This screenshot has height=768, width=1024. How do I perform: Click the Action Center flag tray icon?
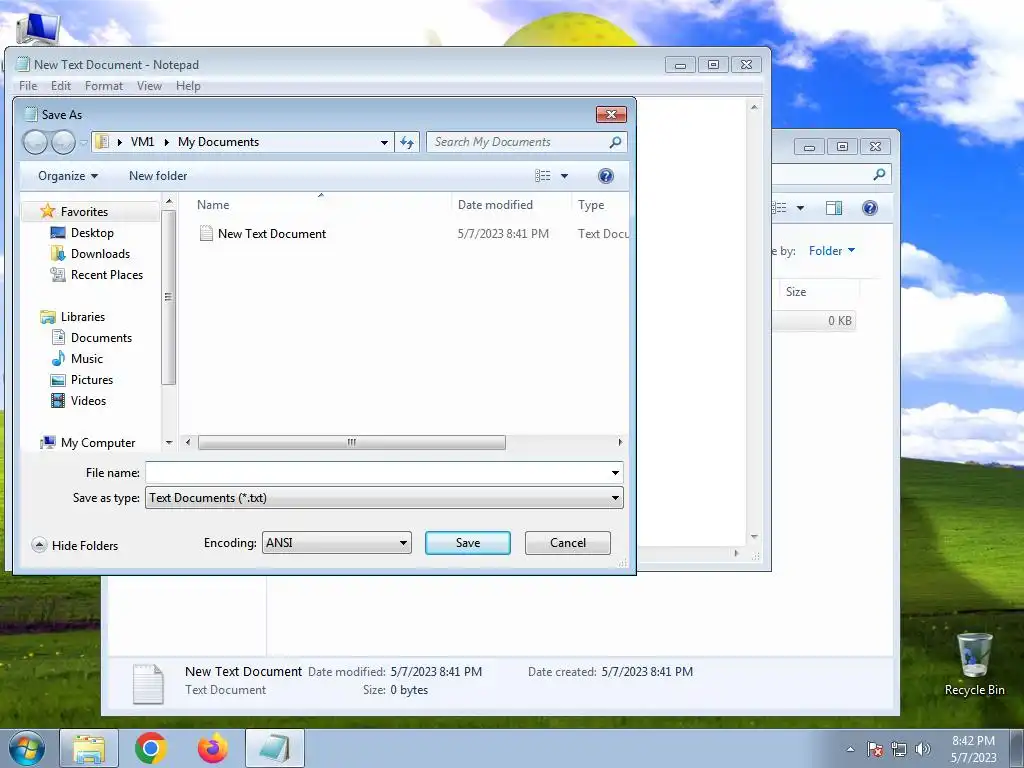coord(874,749)
